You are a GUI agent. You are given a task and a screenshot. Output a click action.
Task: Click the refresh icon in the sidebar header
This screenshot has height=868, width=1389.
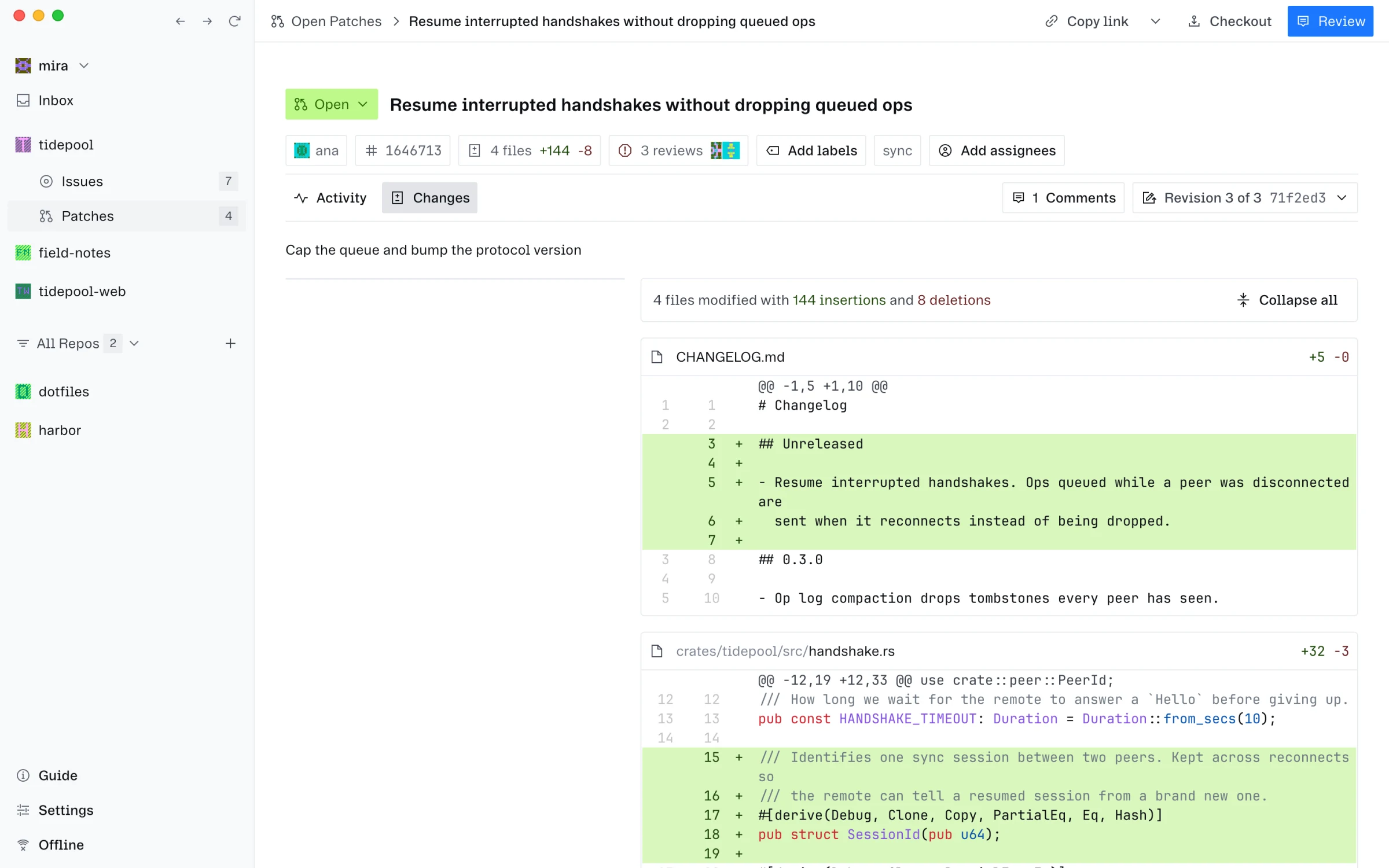click(234, 21)
